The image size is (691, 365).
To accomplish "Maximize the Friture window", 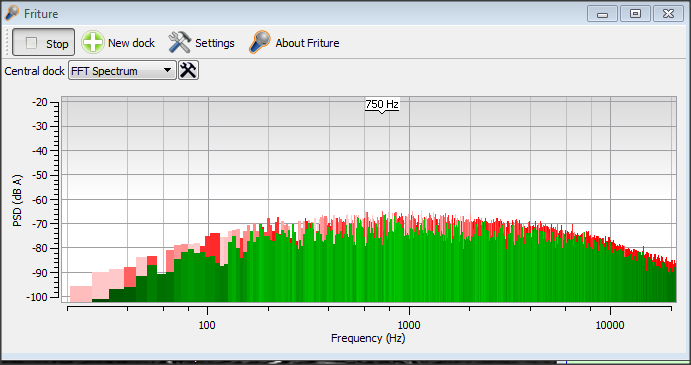I will coord(635,14).
